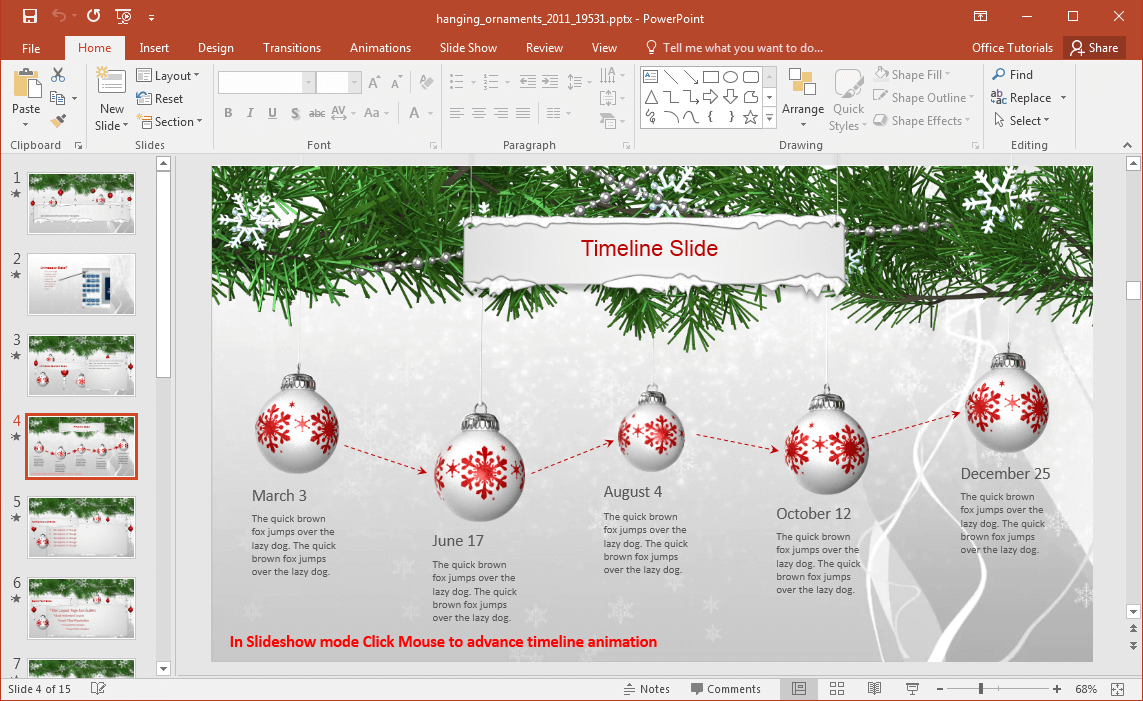Image resolution: width=1143 pixels, height=701 pixels.
Task: Switch to the Design tab
Action: point(216,48)
